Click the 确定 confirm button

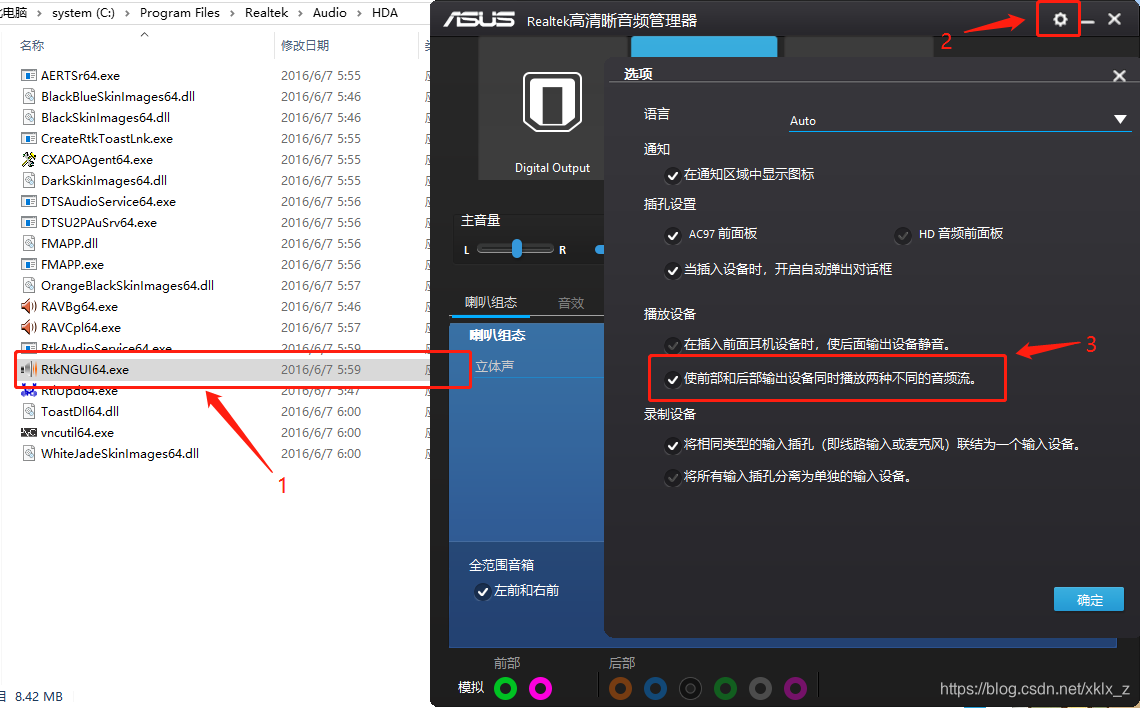tap(1088, 600)
